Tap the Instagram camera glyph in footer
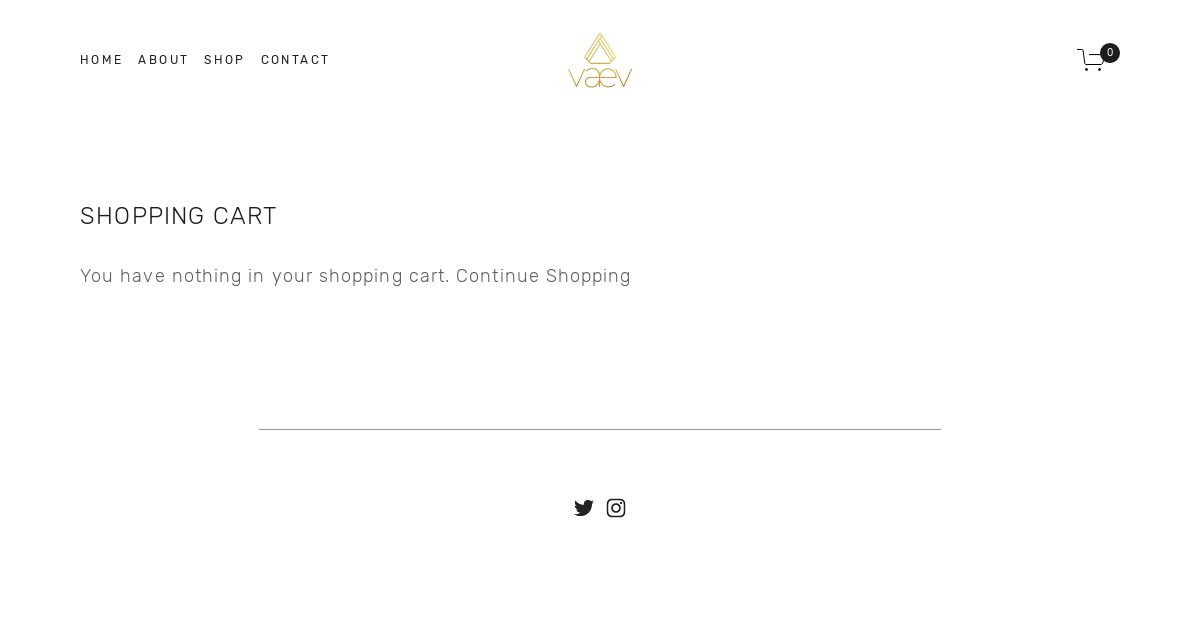 (616, 508)
